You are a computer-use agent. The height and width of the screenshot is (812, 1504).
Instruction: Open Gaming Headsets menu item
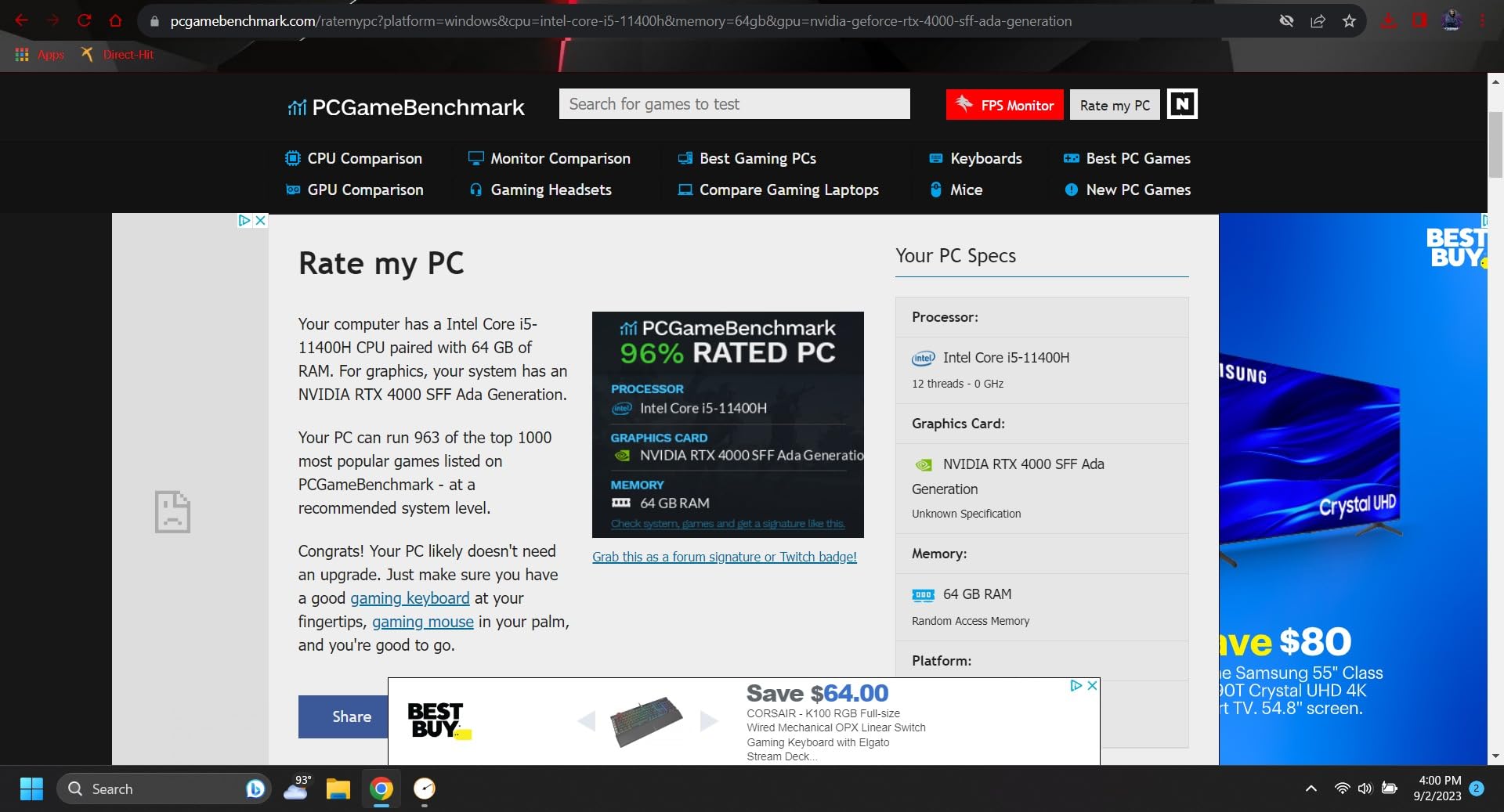(540, 189)
